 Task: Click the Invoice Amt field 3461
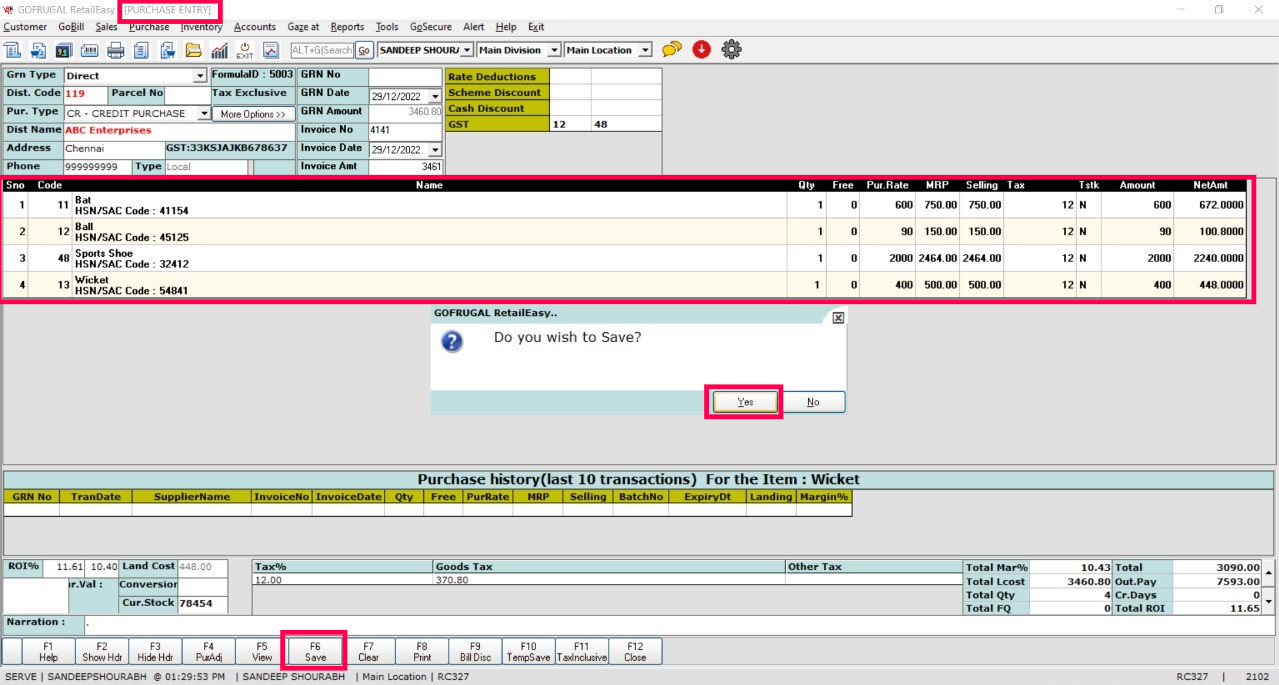(x=405, y=168)
